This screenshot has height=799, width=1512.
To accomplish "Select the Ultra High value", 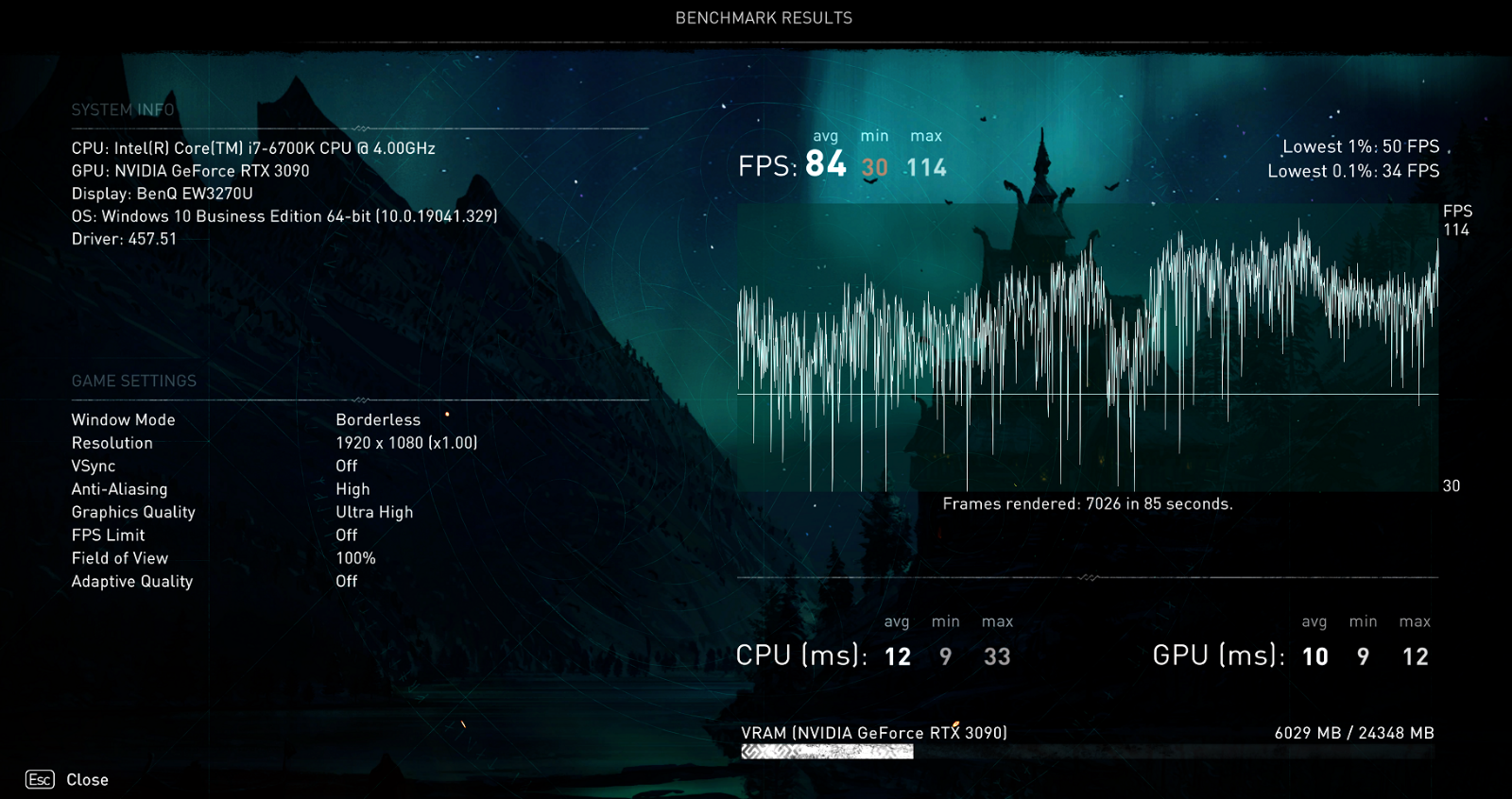I will (374, 512).
